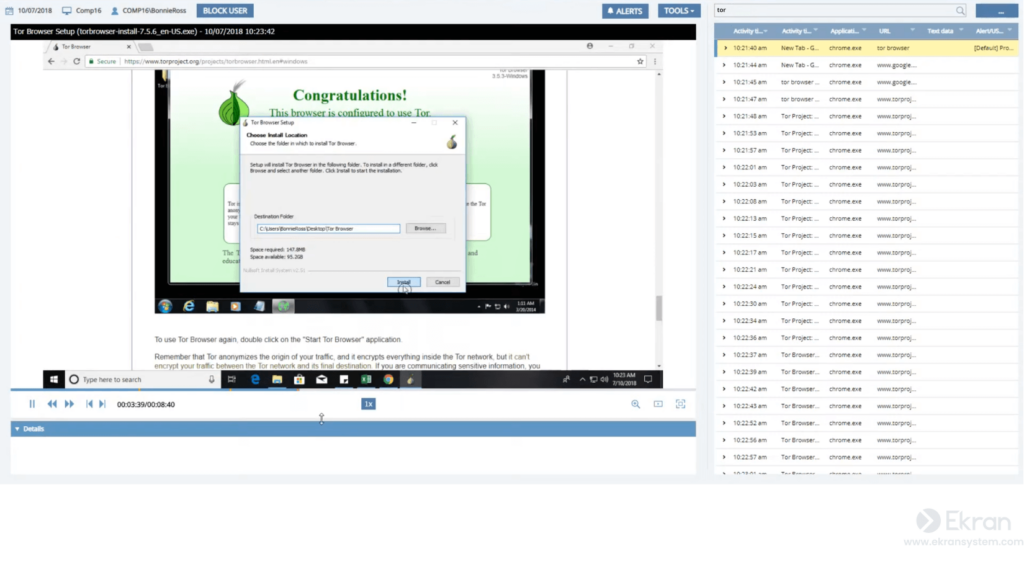
Task: Open Text data column filter
Action: pos(961,31)
